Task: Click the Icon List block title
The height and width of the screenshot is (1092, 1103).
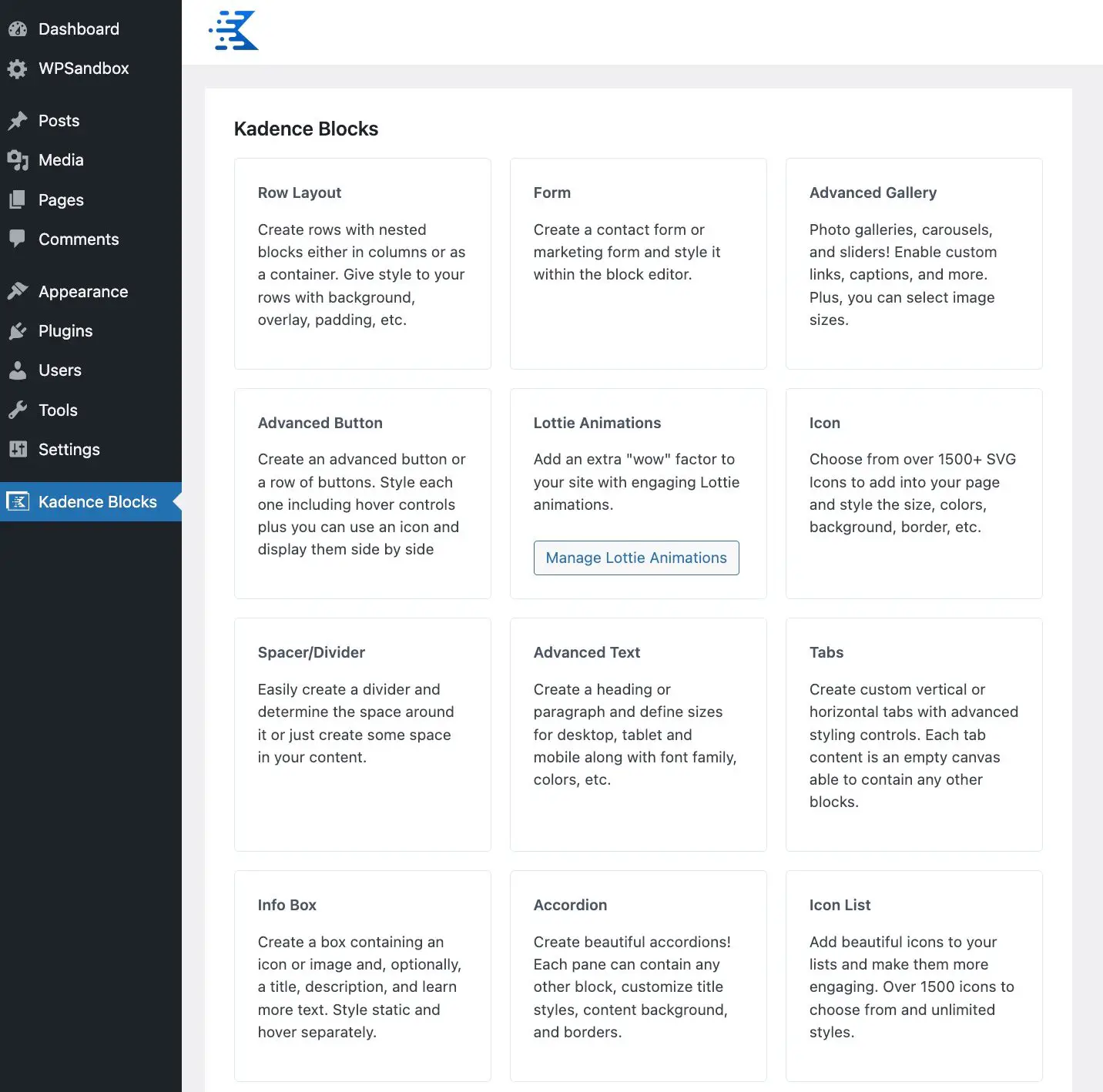Action: 840,905
